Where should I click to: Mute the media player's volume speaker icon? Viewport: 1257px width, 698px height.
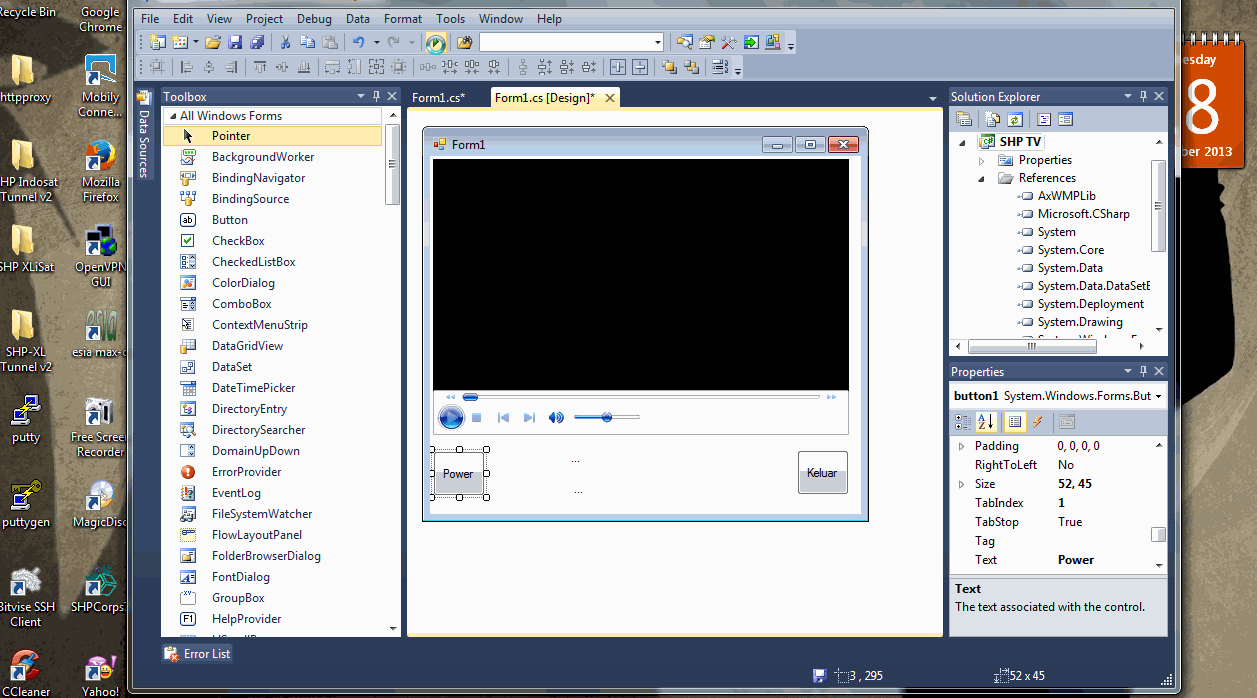pos(556,418)
